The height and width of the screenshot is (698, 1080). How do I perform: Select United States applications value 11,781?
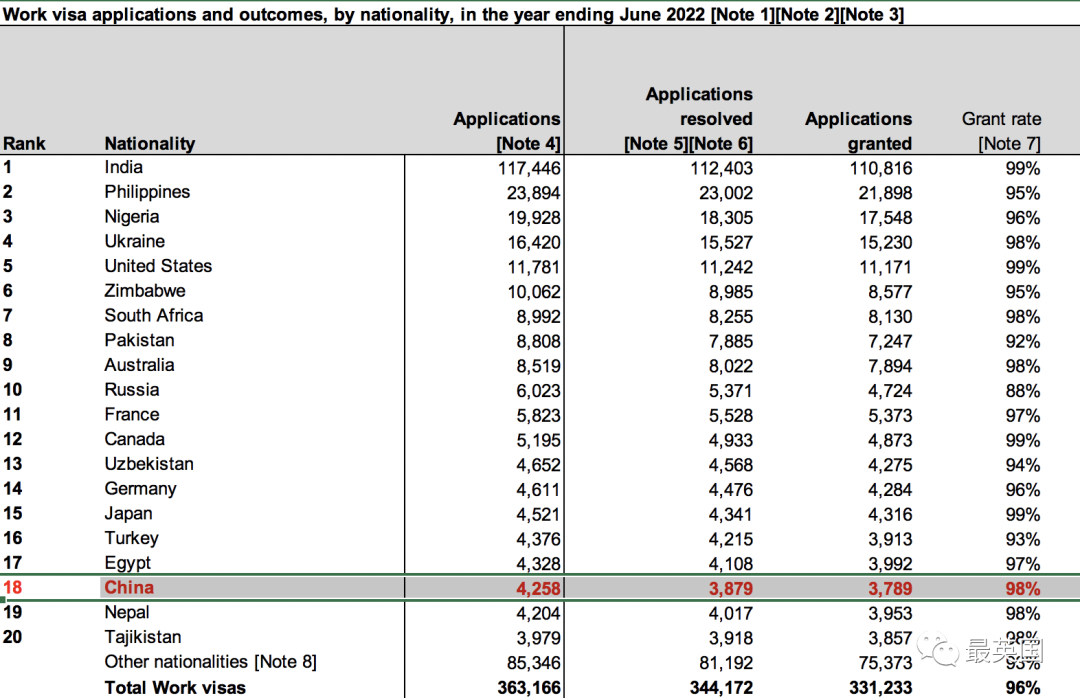[534, 268]
